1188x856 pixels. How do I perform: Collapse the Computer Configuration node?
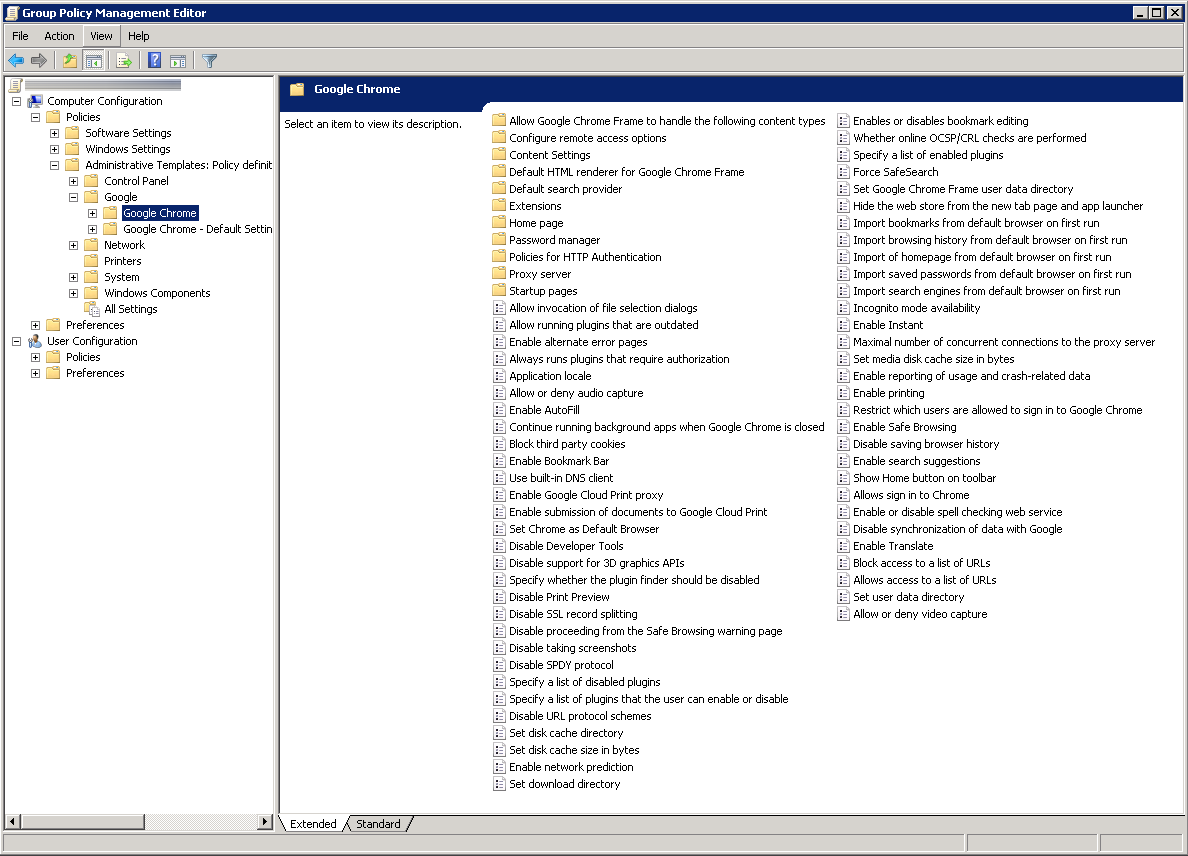[x=17, y=102]
